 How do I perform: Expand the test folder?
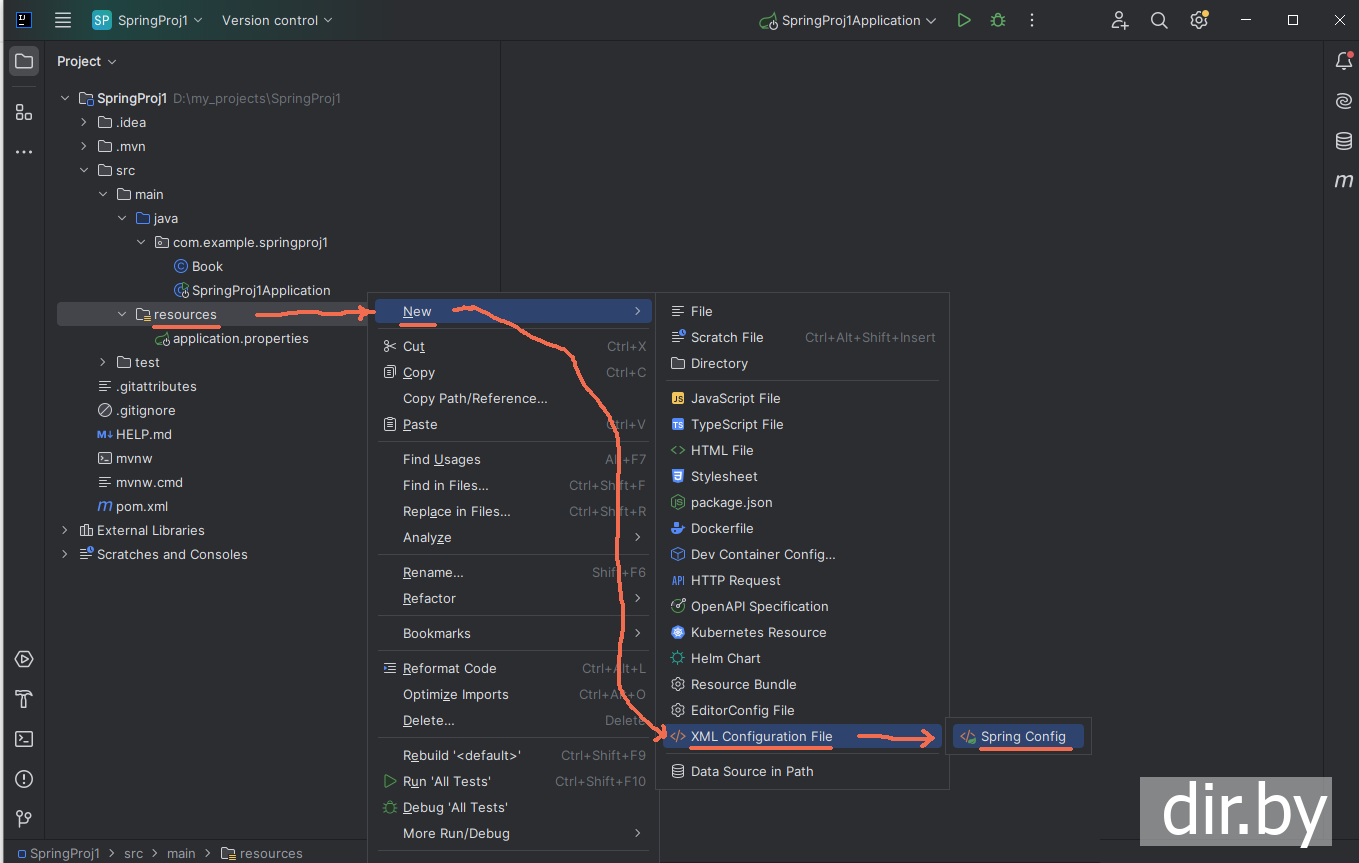click(x=103, y=362)
